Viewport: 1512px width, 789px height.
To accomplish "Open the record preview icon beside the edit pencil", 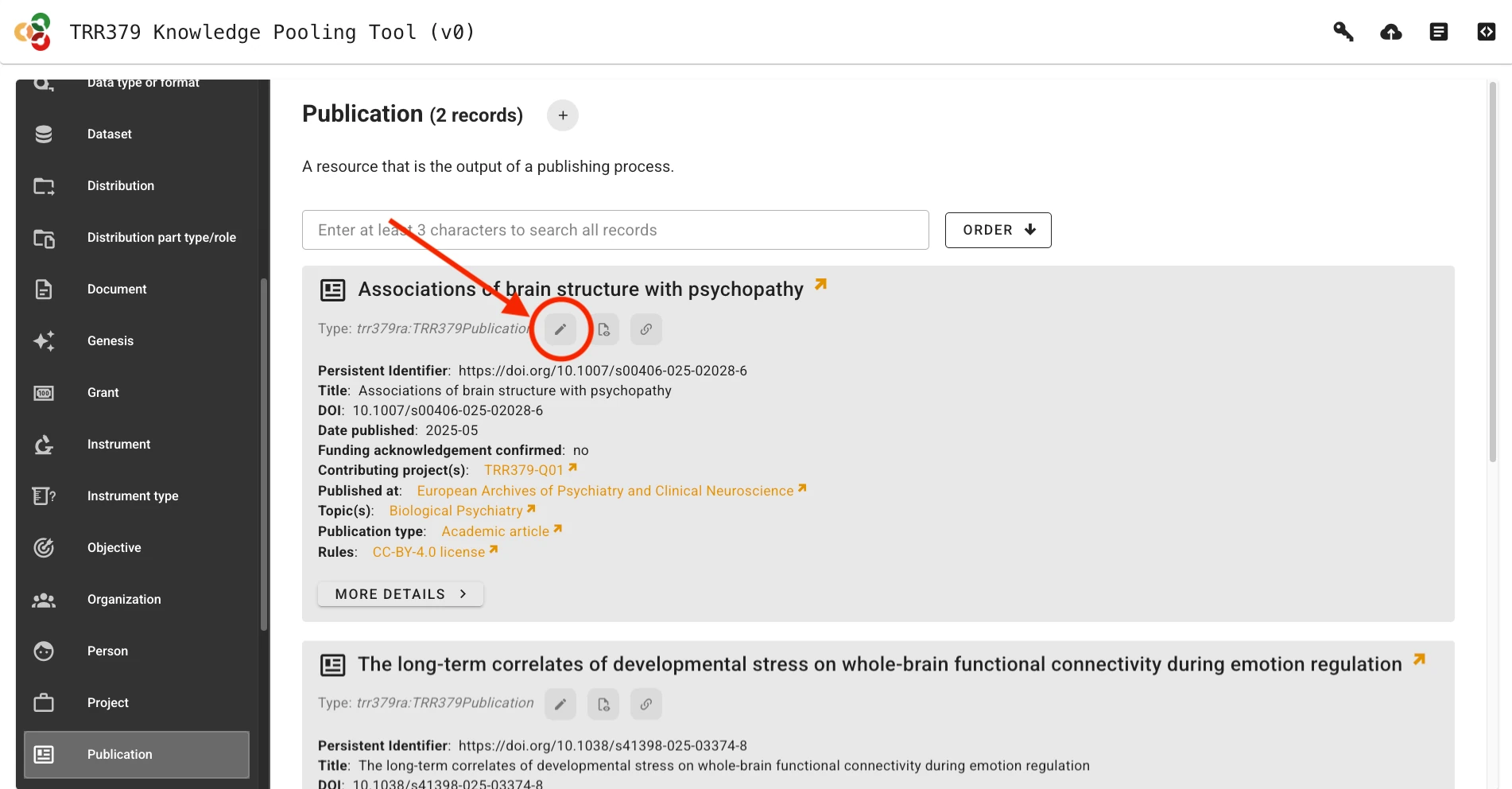I will pyautogui.click(x=604, y=328).
